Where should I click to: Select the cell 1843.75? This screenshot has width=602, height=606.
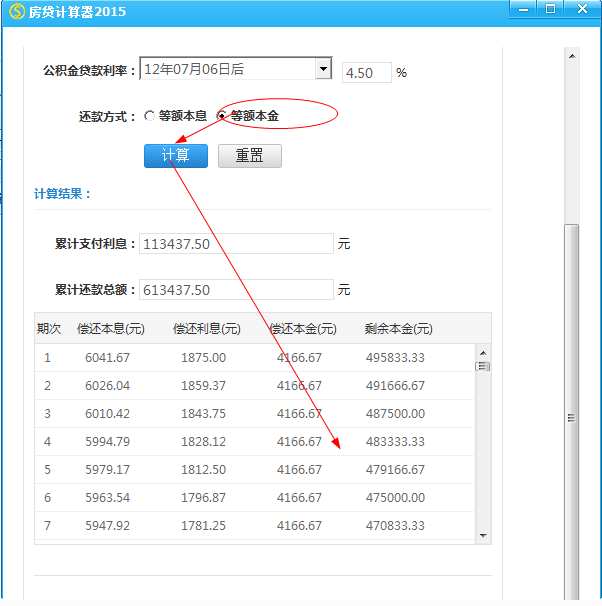click(204, 414)
